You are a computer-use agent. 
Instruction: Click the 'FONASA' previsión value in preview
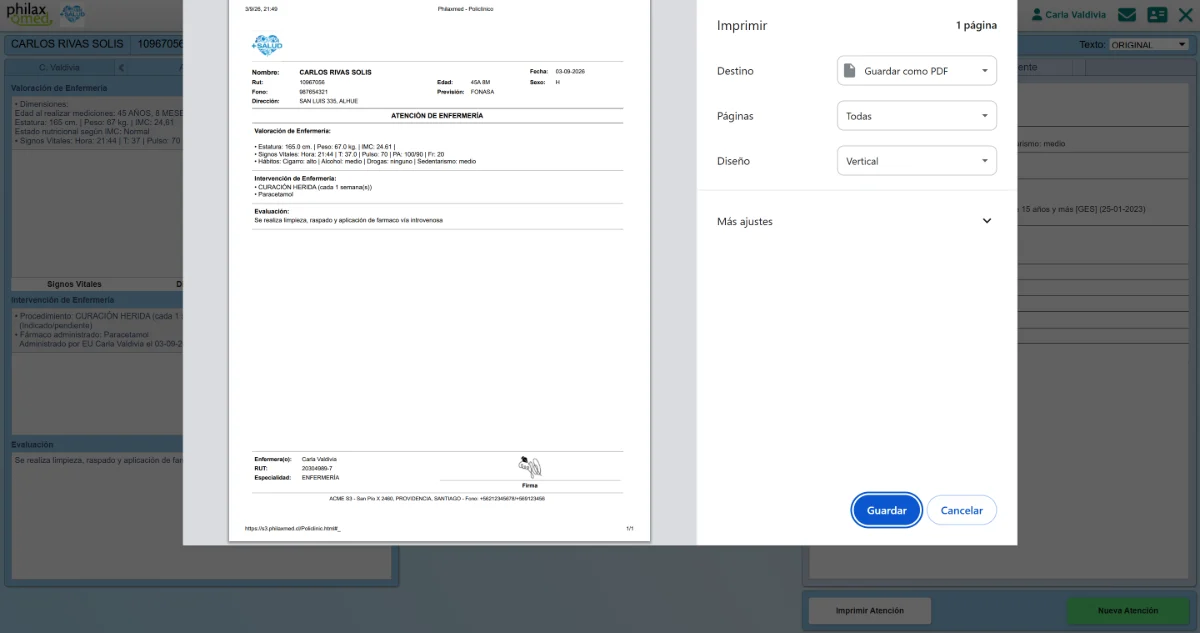point(483,91)
